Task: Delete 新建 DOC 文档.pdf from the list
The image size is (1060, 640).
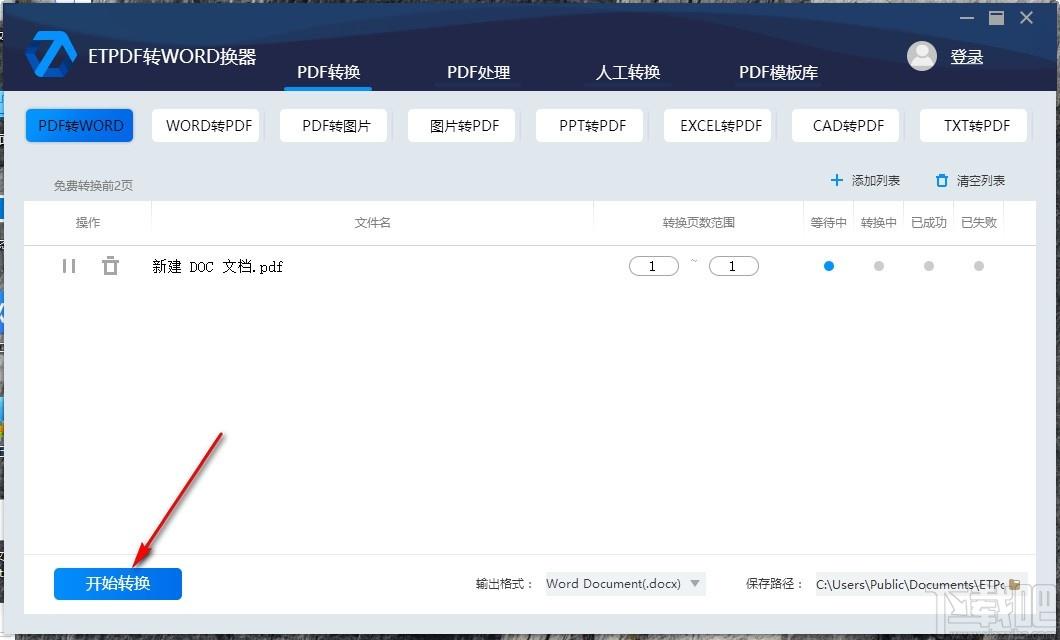Action: point(110,266)
